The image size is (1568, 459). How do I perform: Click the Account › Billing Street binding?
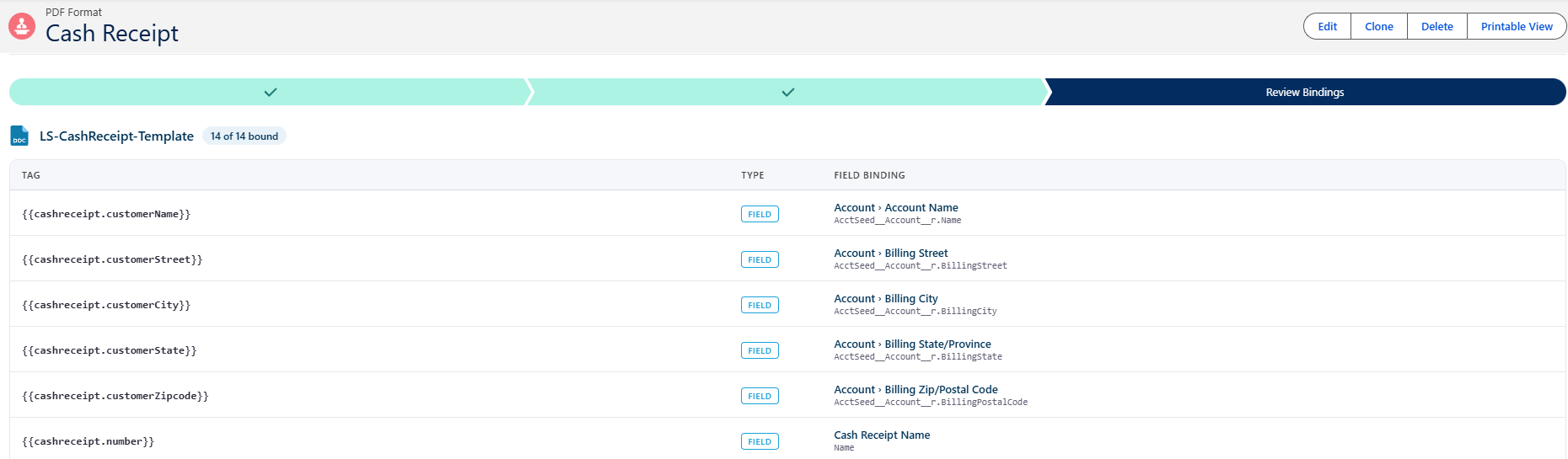(891, 253)
